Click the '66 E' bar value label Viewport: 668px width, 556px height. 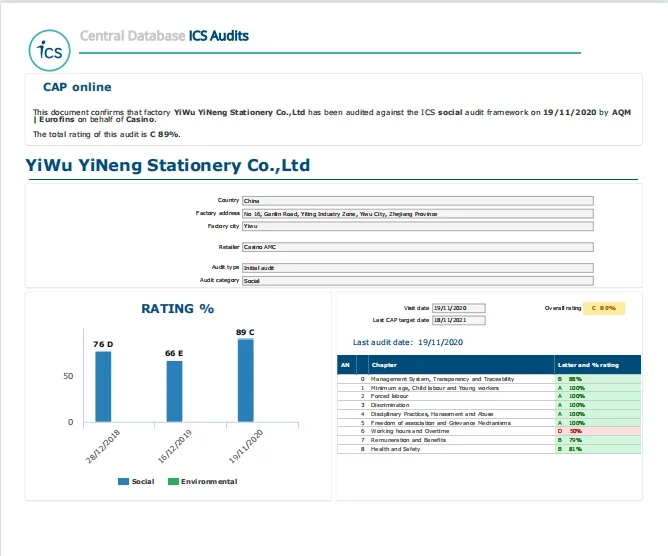[x=174, y=353]
